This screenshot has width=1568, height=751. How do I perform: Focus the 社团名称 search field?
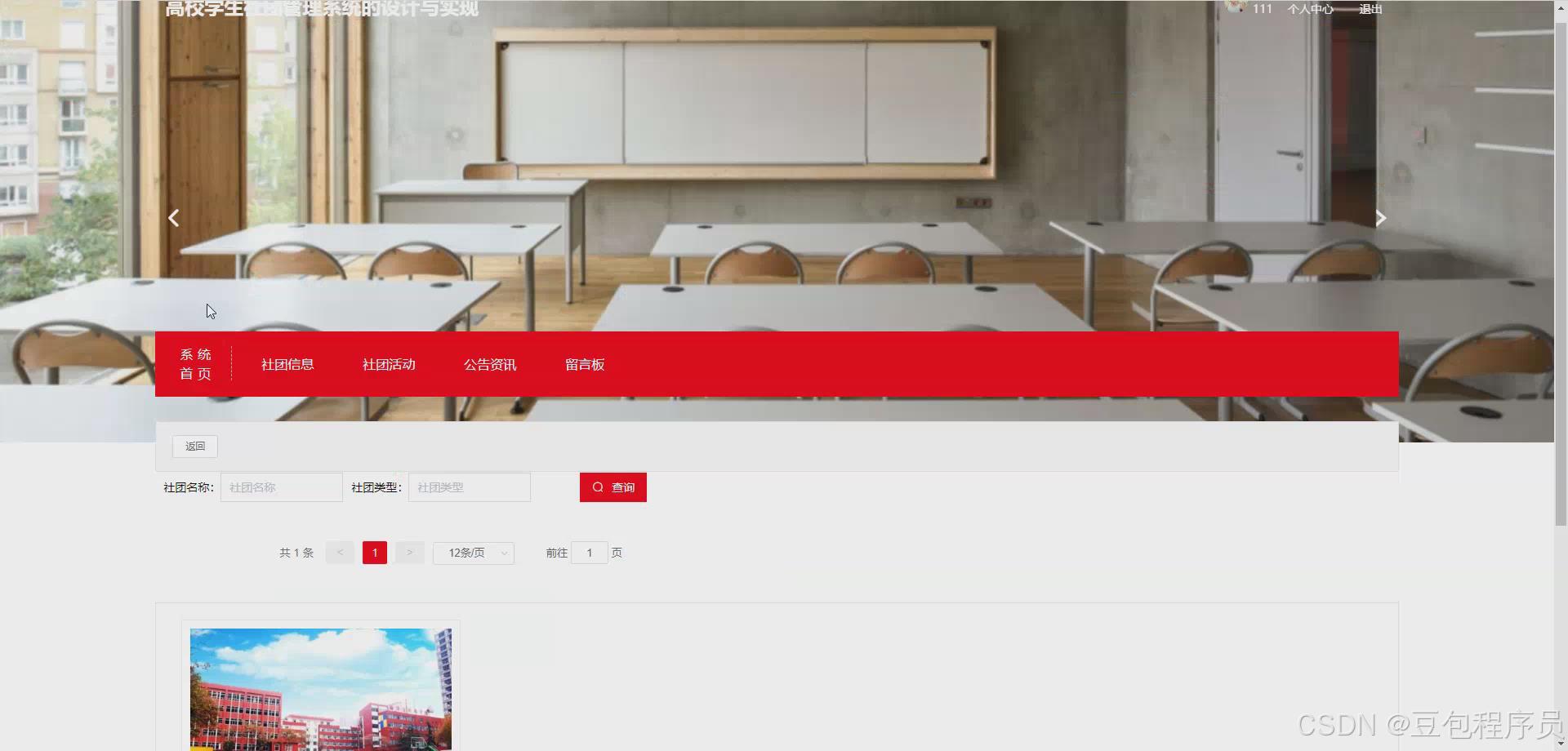(x=282, y=487)
